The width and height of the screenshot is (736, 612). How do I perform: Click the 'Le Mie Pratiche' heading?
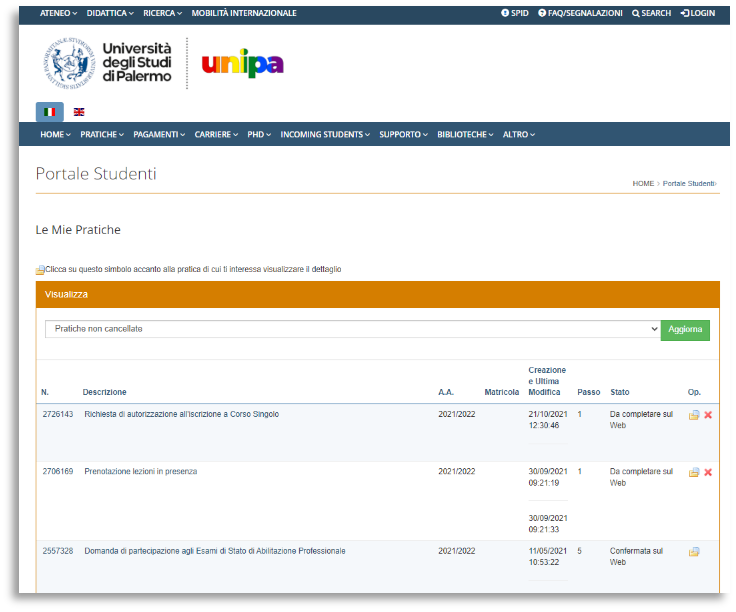pos(78,230)
